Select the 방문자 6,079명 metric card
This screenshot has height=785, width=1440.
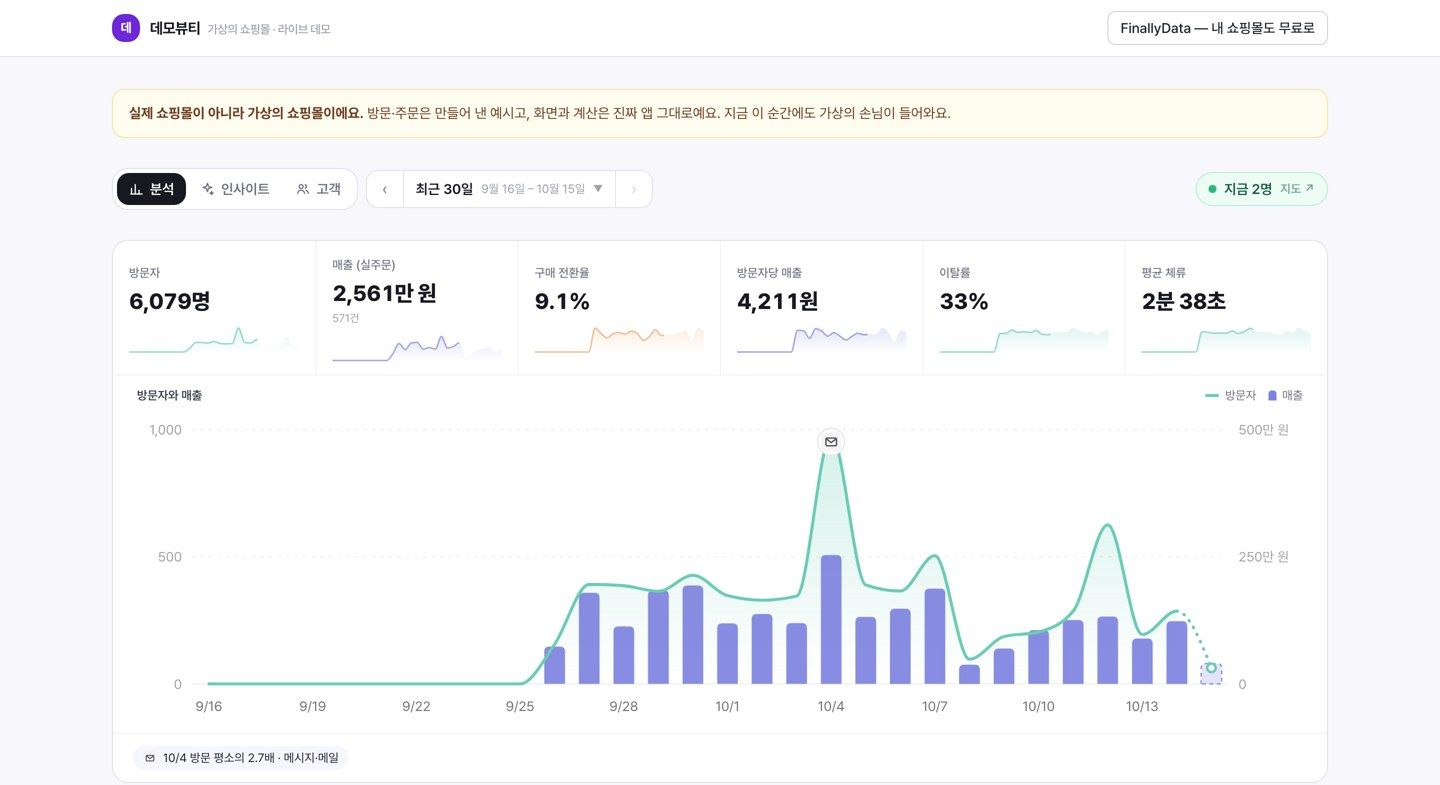click(x=214, y=308)
